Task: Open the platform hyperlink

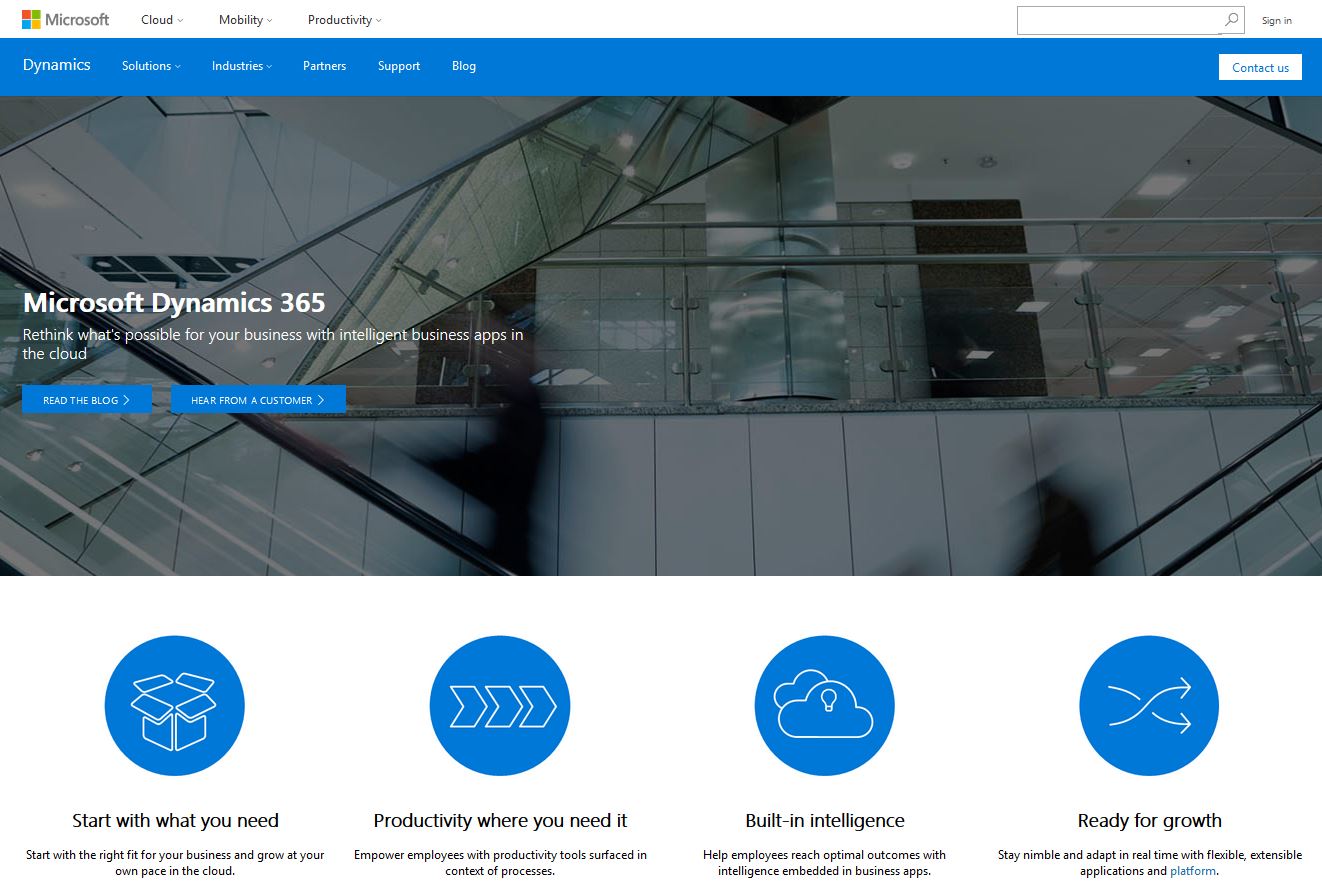Action: point(1193,871)
